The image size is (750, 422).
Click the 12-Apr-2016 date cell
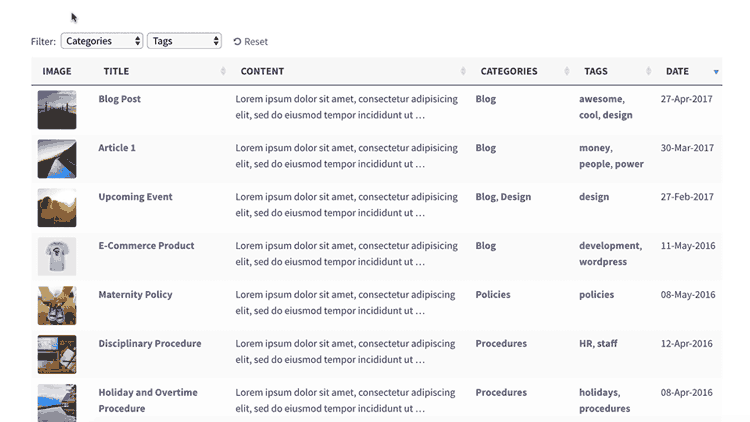[686, 344]
